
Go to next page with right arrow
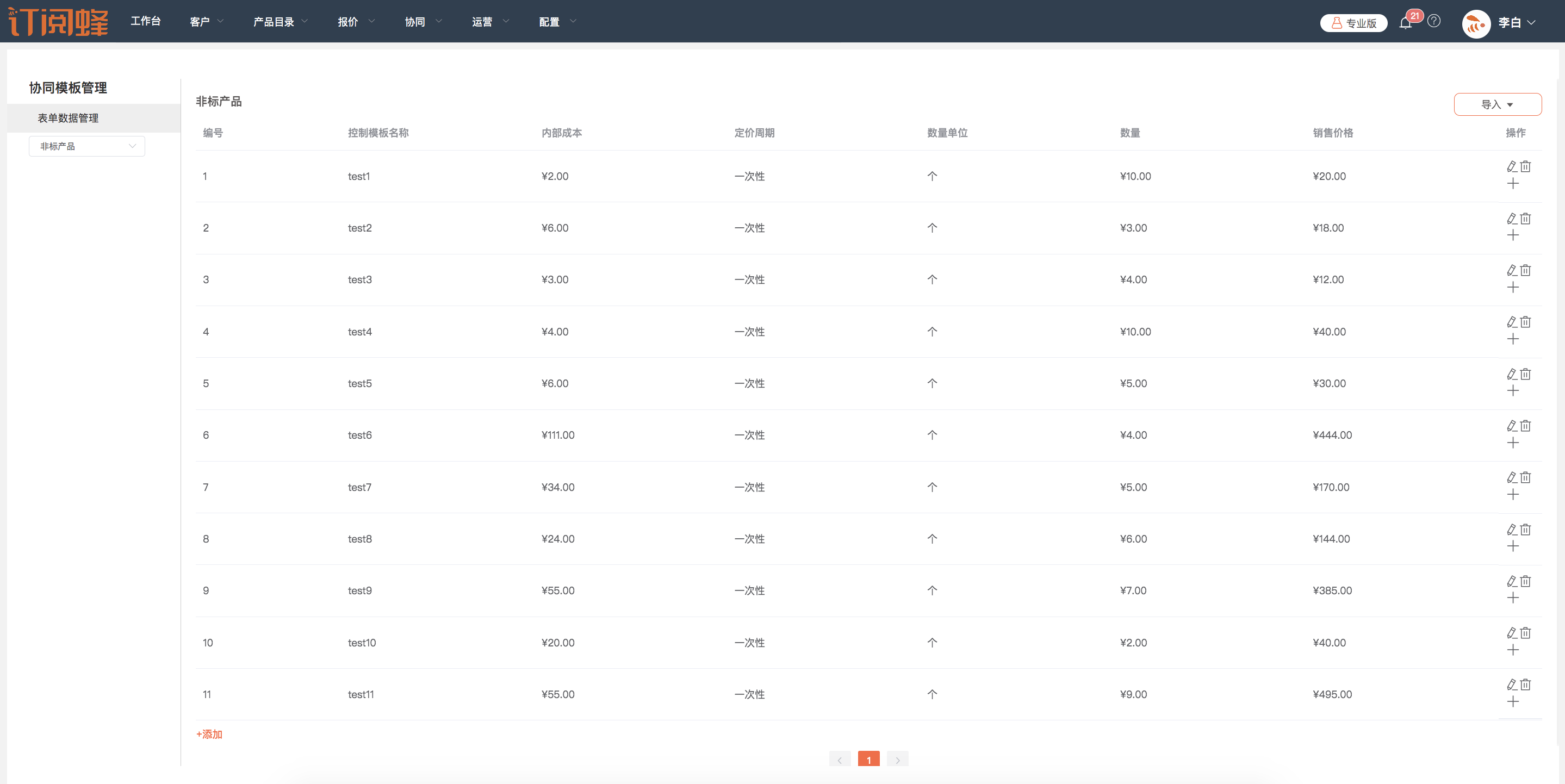coord(897,760)
